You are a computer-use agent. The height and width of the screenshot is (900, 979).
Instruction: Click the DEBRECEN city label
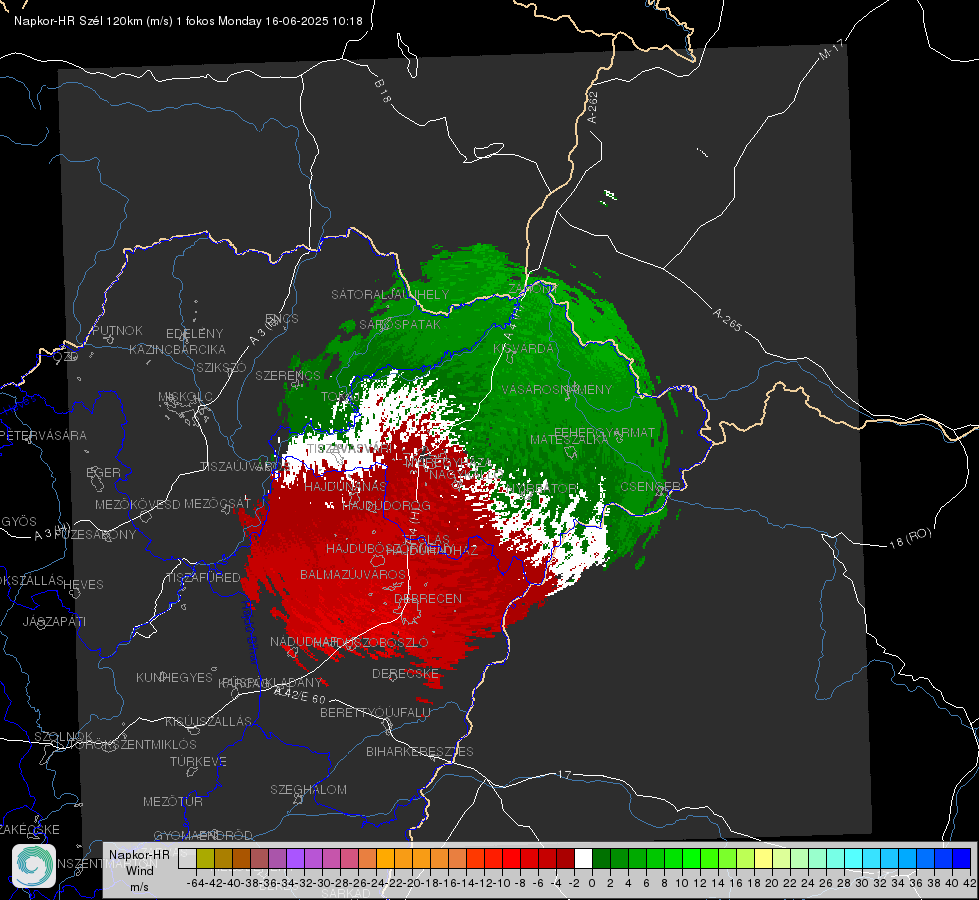tap(428, 598)
